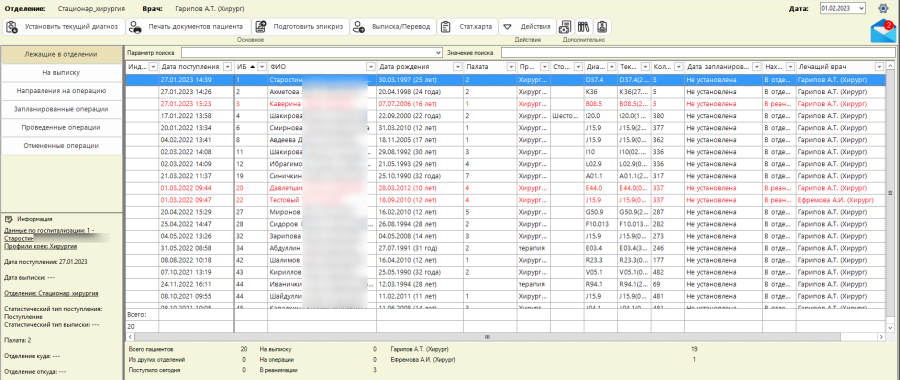Open 'Печать документов пациента'
Image resolution: width=900 pixels, height=380 pixels.
coord(189,26)
